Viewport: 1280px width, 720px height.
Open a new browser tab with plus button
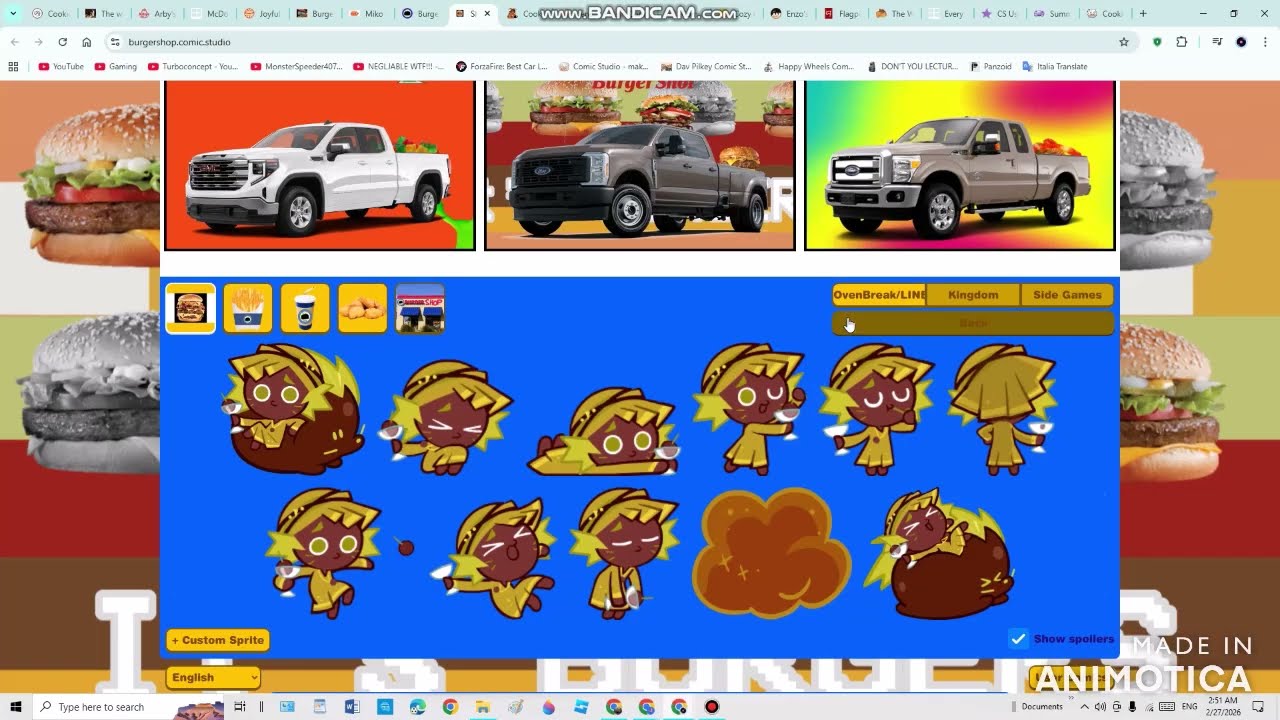[1143, 14]
